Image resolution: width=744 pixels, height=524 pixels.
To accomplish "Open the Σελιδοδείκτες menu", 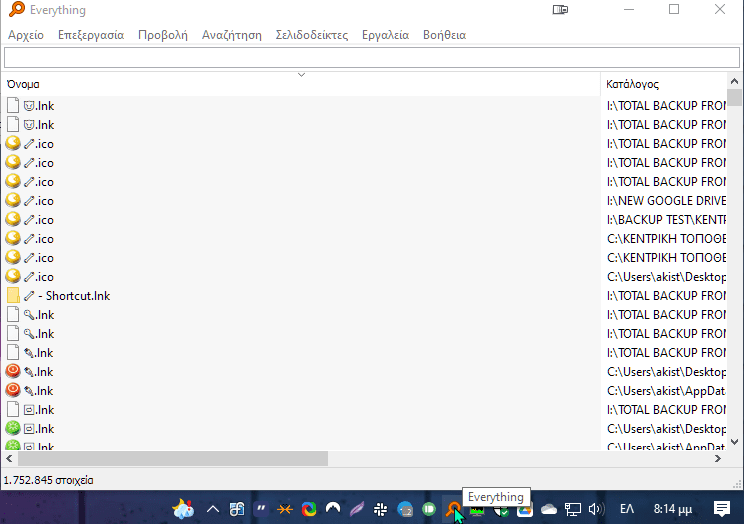I will pyautogui.click(x=311, y=35).
